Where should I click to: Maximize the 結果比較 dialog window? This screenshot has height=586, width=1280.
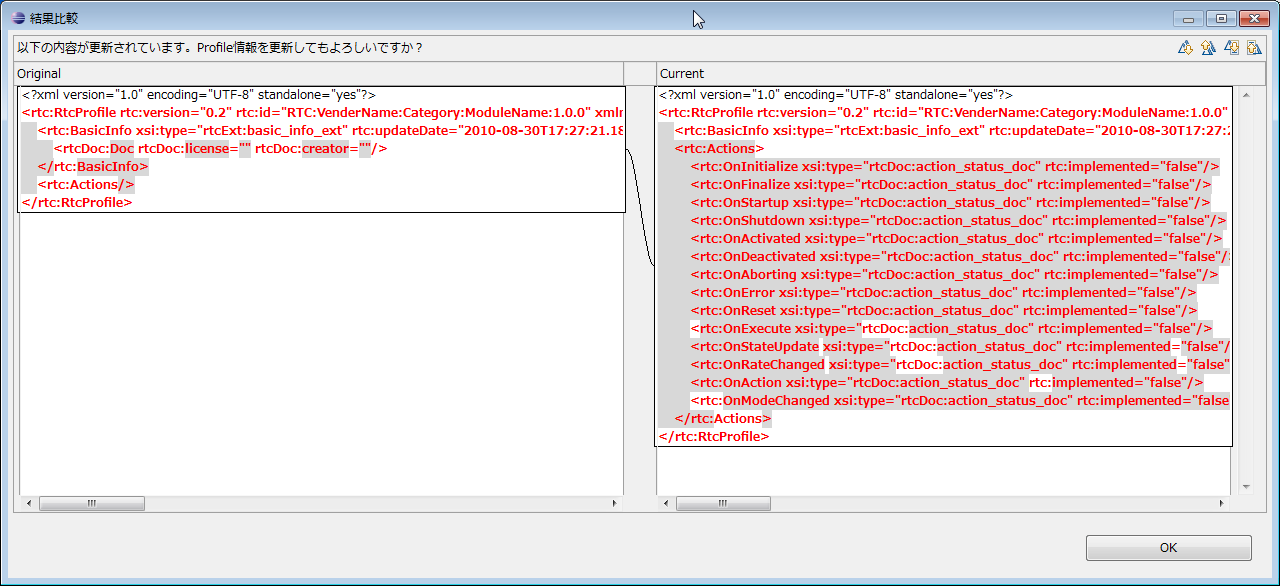point(1220,18)
